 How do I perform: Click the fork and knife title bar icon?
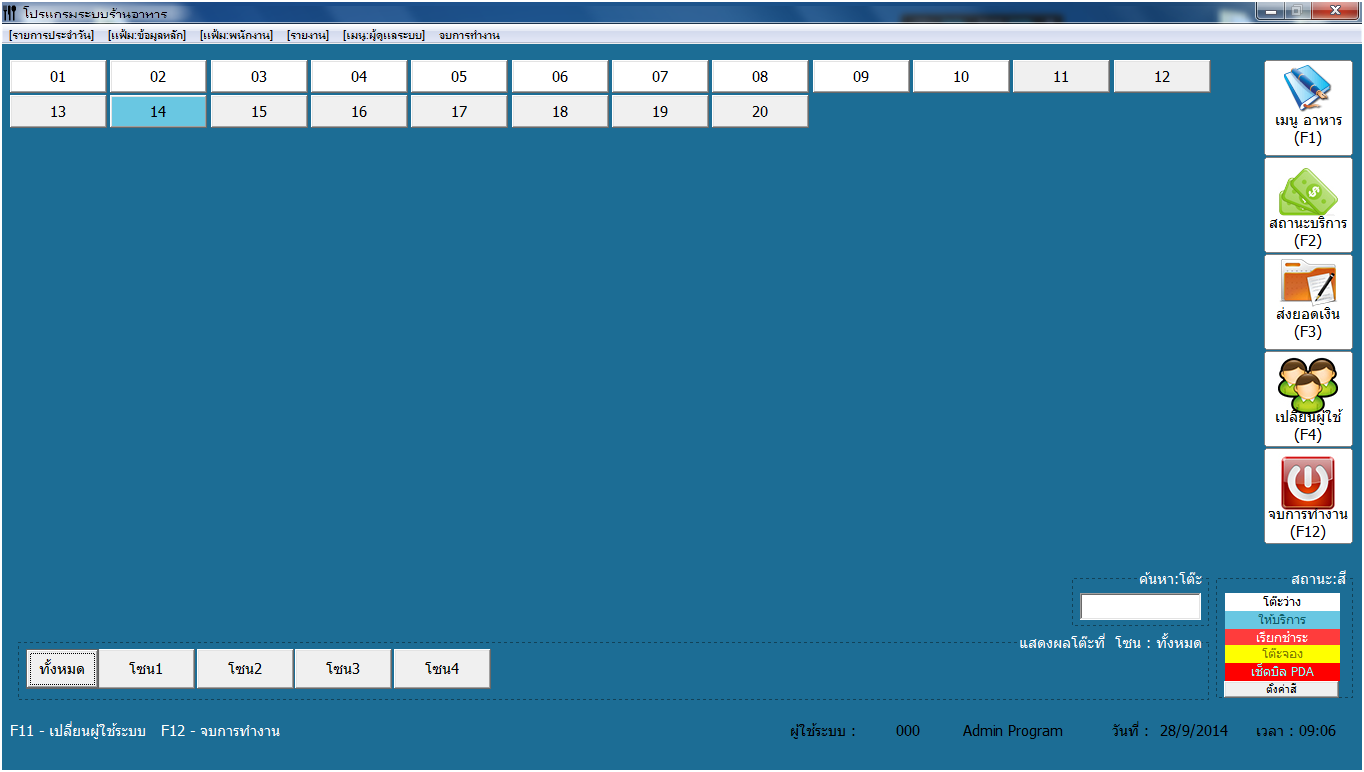(x=10, y=14)
